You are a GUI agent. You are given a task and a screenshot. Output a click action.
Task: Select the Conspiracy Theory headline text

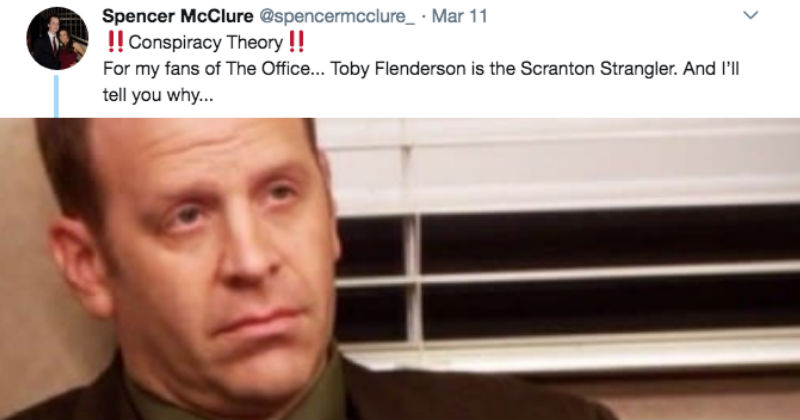[206, 42]
